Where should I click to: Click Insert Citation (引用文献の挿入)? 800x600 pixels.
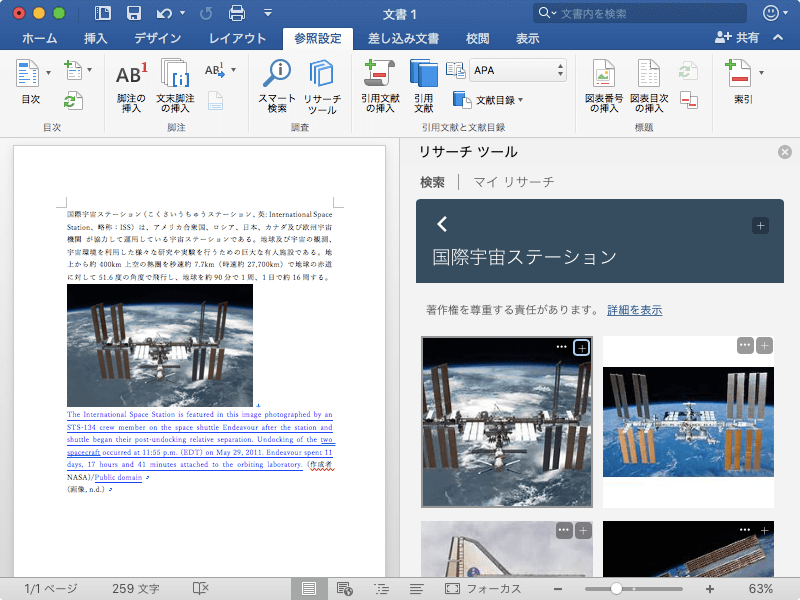[x=380, y=86]
